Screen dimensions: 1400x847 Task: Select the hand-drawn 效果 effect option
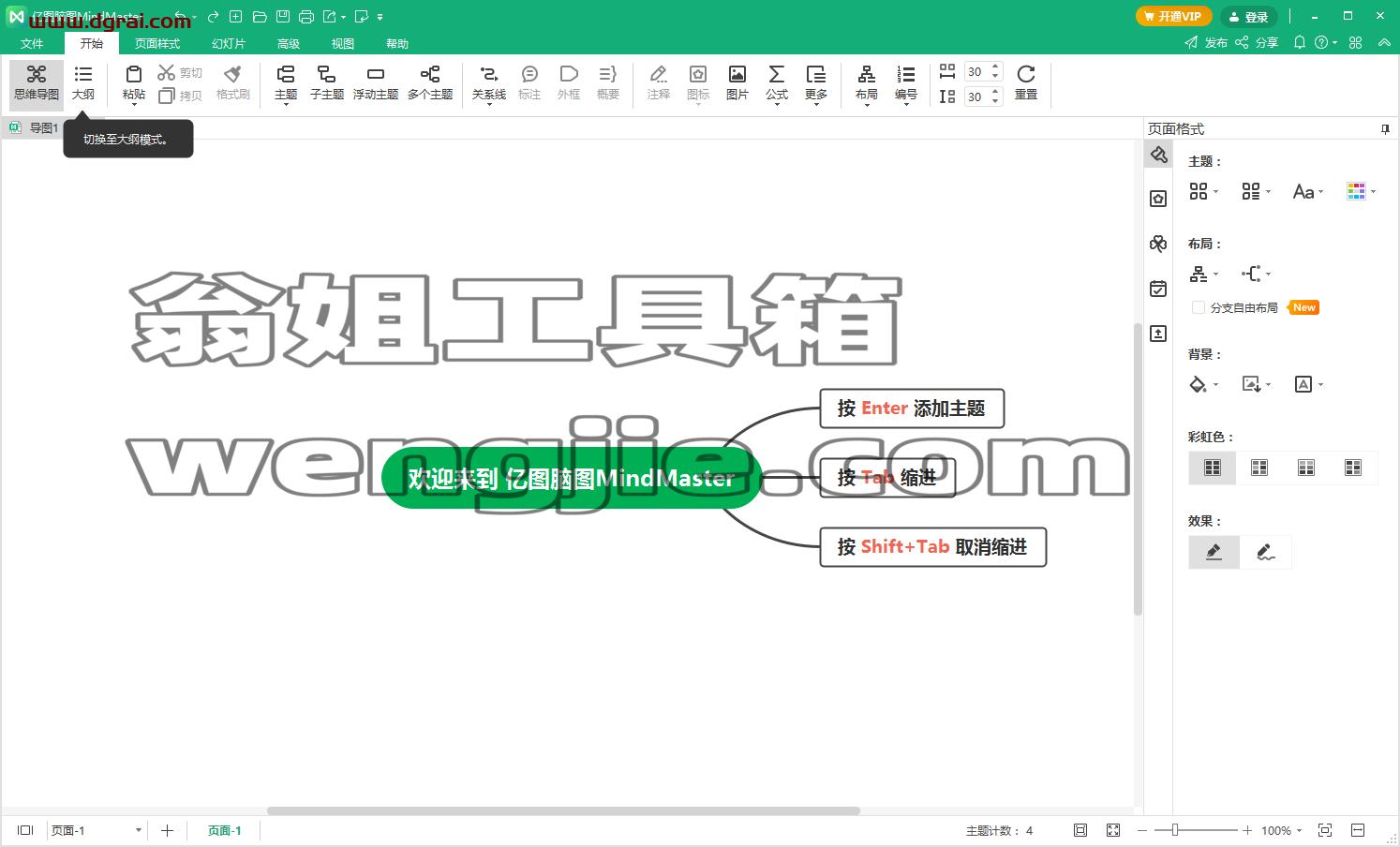point(1266,552)
